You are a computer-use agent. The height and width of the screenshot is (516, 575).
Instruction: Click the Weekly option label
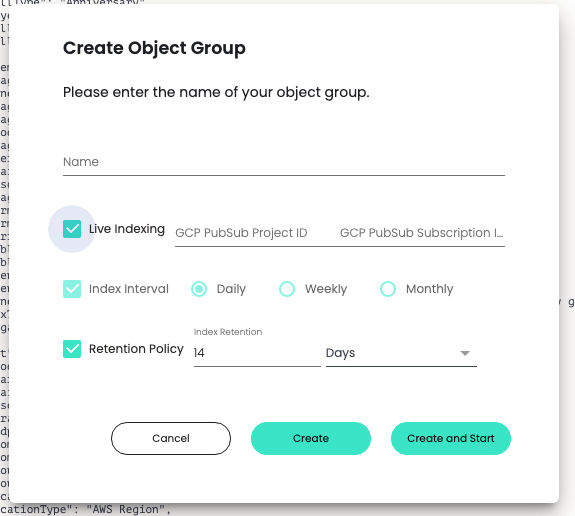(x=326, y=289)
